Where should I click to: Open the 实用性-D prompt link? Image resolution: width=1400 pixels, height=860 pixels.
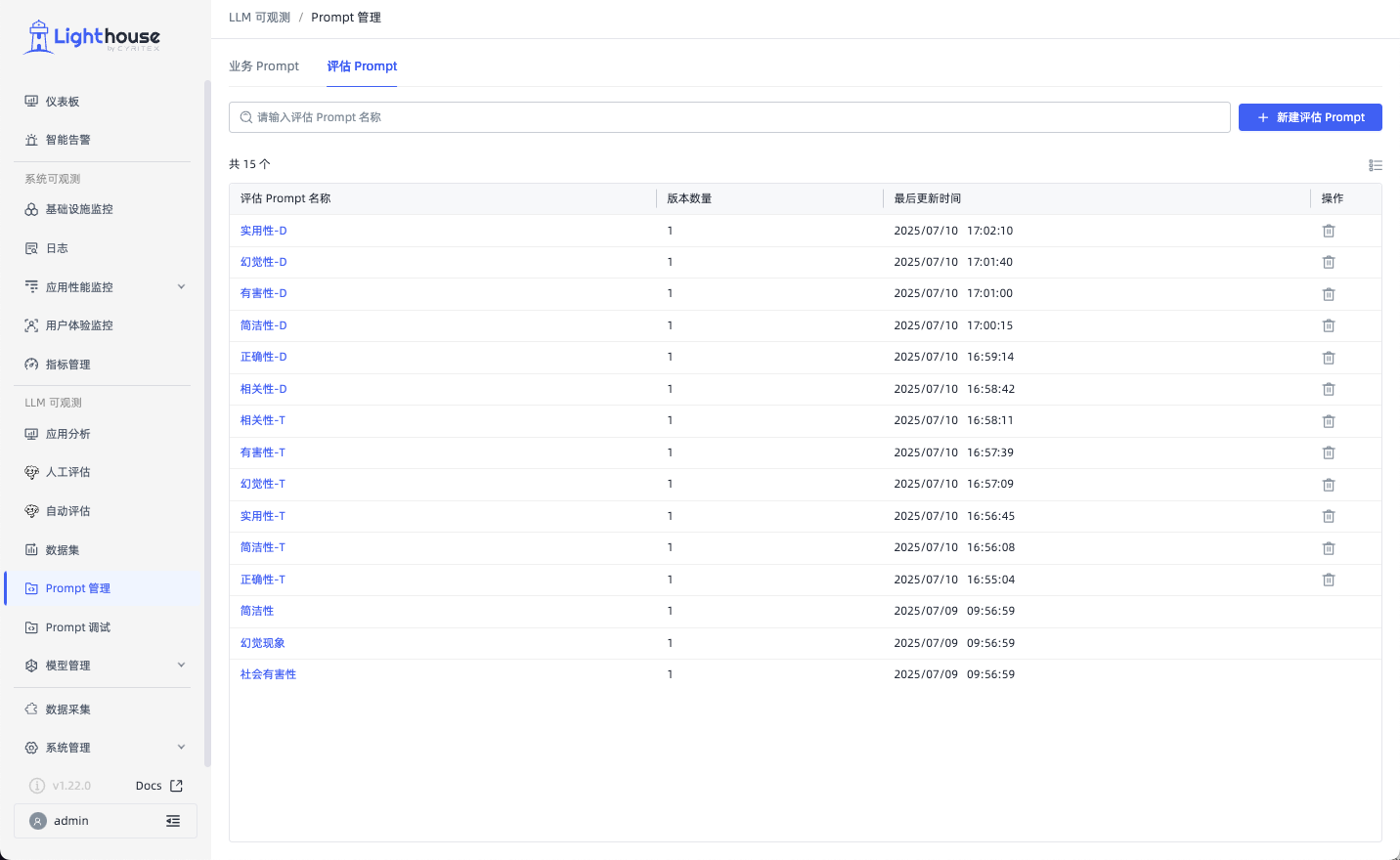(x=264, y=231)
